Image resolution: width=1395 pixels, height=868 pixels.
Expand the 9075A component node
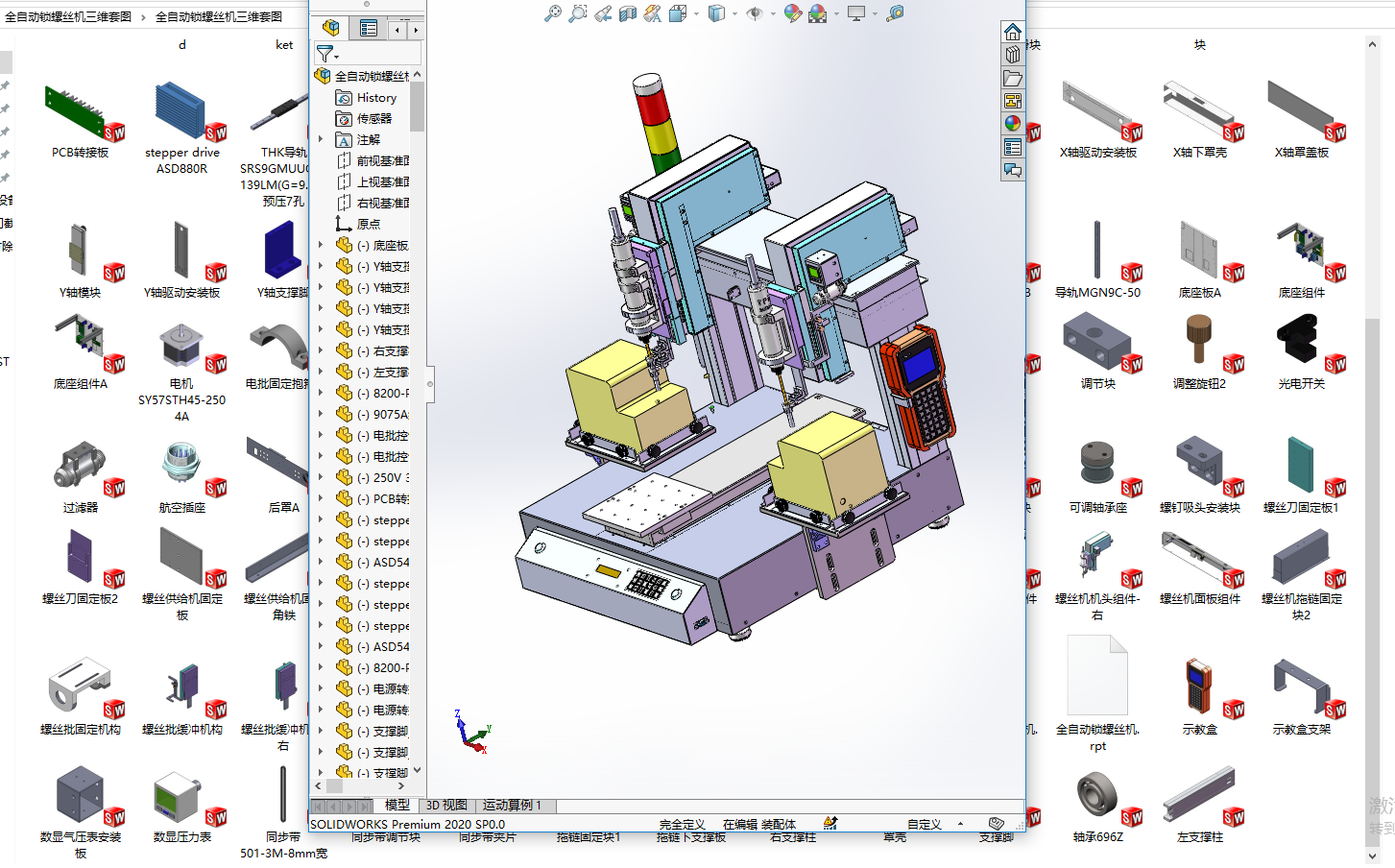(x=321, y=414)
